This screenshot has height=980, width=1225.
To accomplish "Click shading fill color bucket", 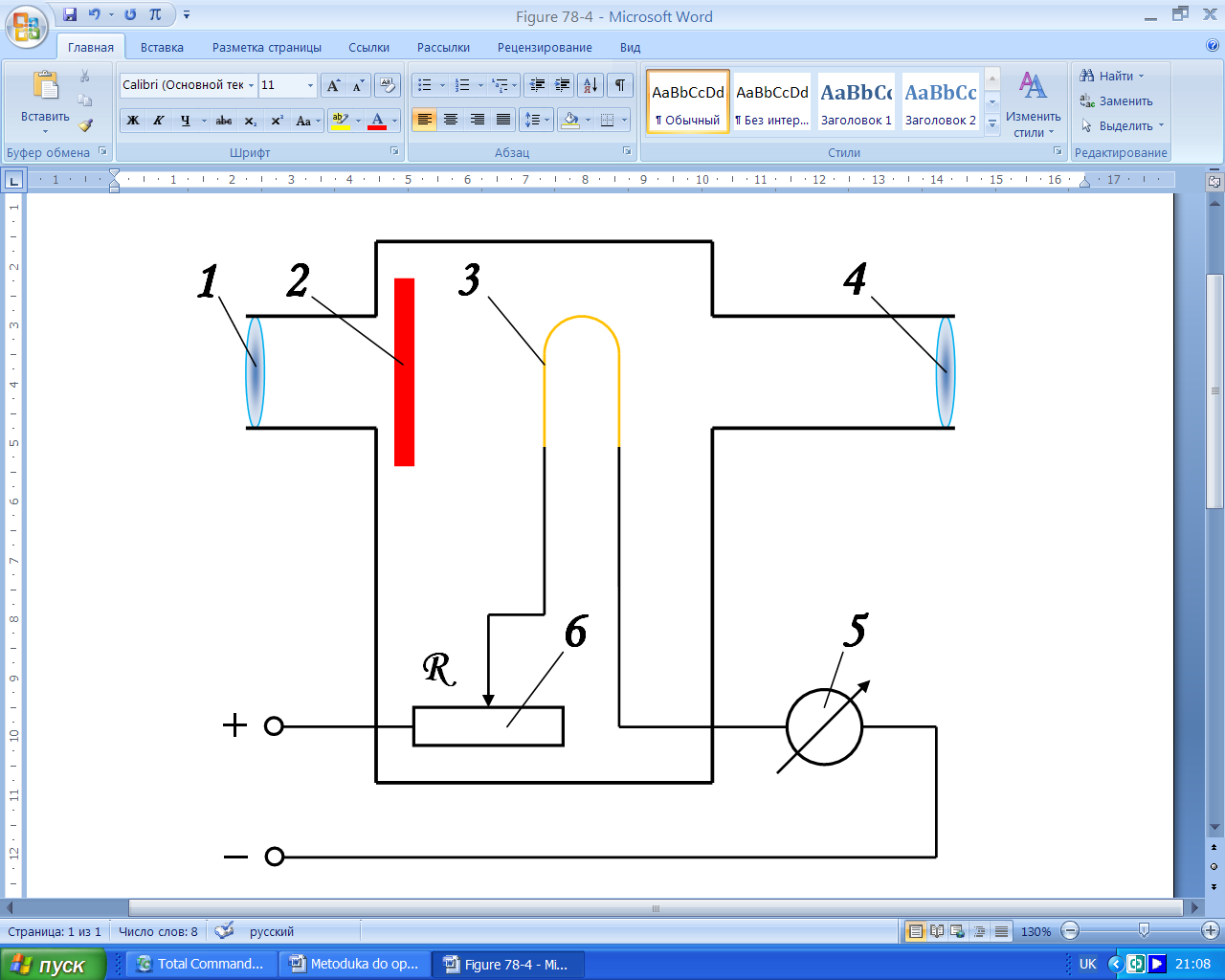I will pyautogui.click(x=570, y=120).
